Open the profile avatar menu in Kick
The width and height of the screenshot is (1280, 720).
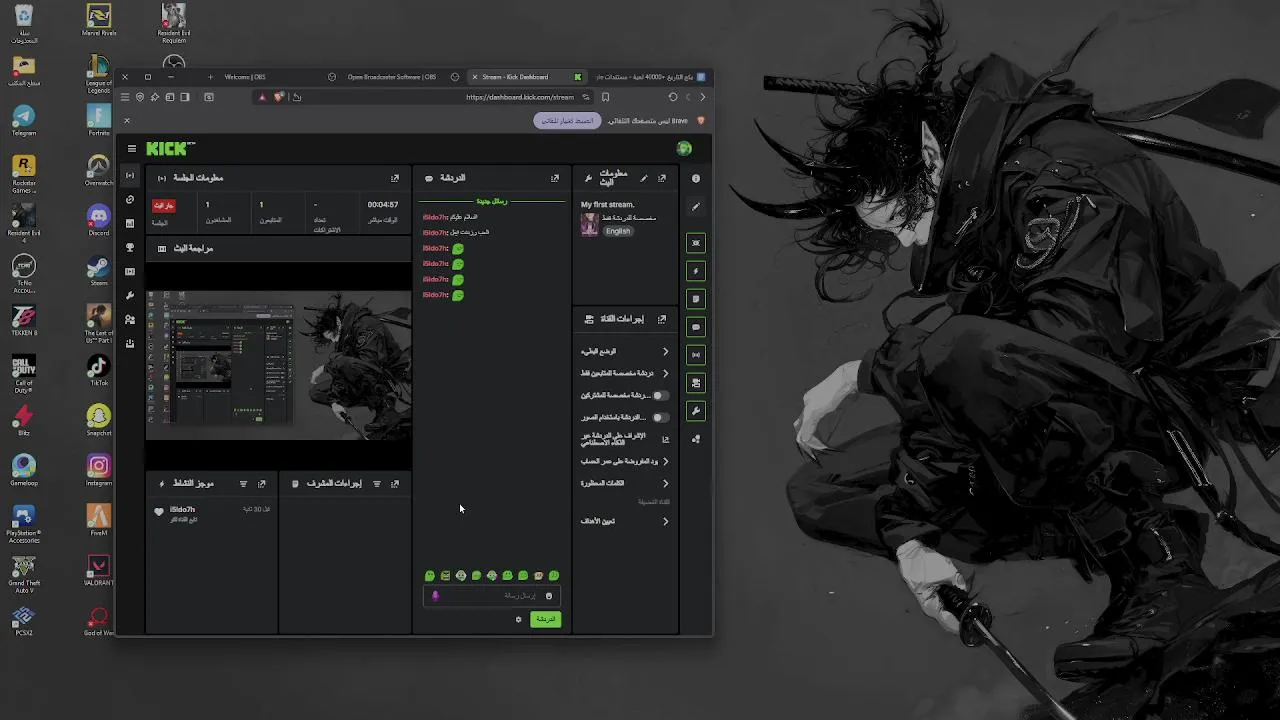point(684,149)
